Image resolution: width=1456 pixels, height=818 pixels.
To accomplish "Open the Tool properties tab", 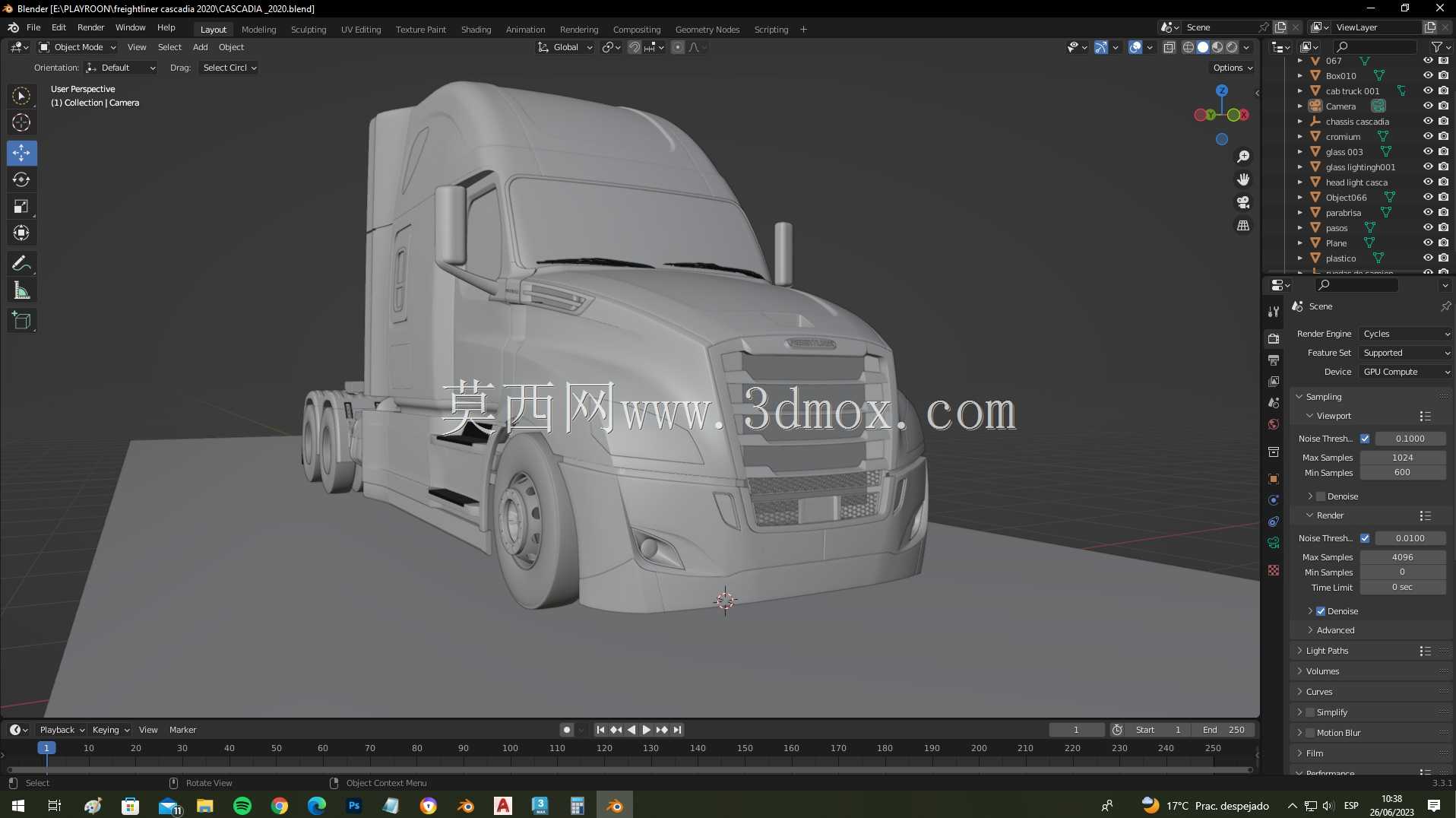I will tap(1274, 312).
